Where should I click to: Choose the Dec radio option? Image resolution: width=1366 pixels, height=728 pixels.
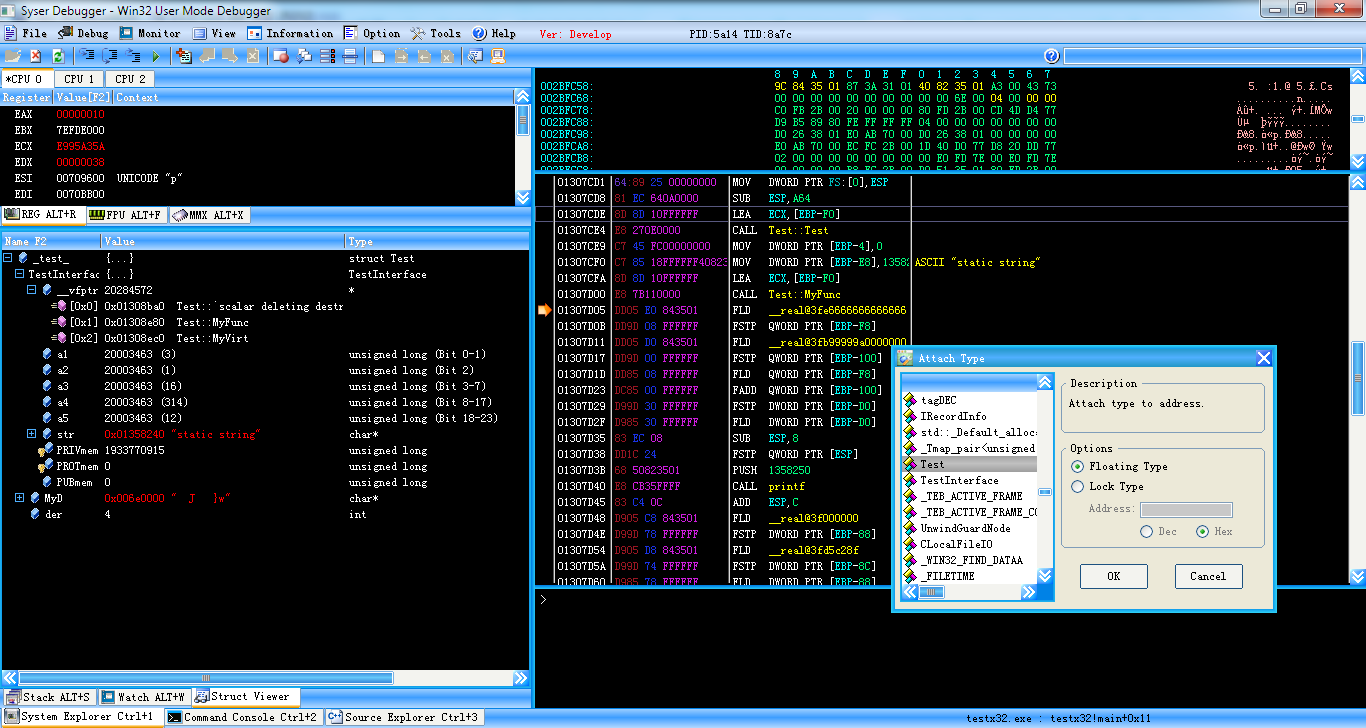click(1146, 531)
